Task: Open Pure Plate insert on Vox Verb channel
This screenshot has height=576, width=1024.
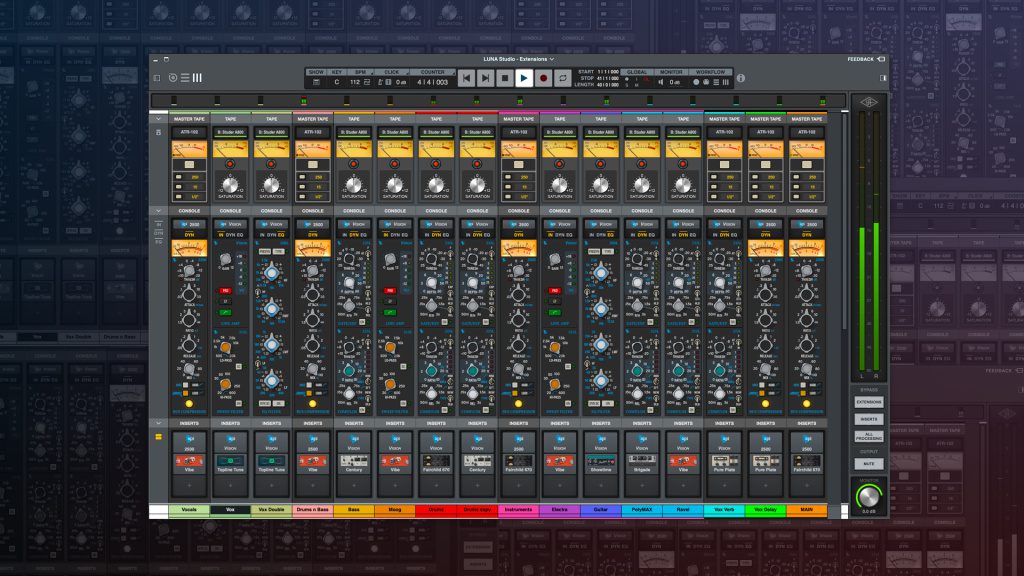Action: [724, 462]
